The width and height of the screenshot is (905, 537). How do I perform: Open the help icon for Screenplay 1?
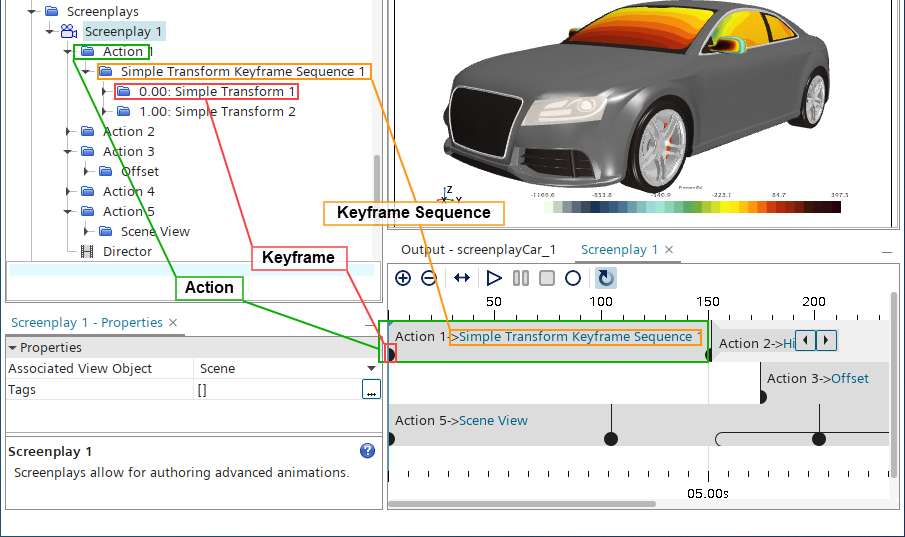coord(367,451)
